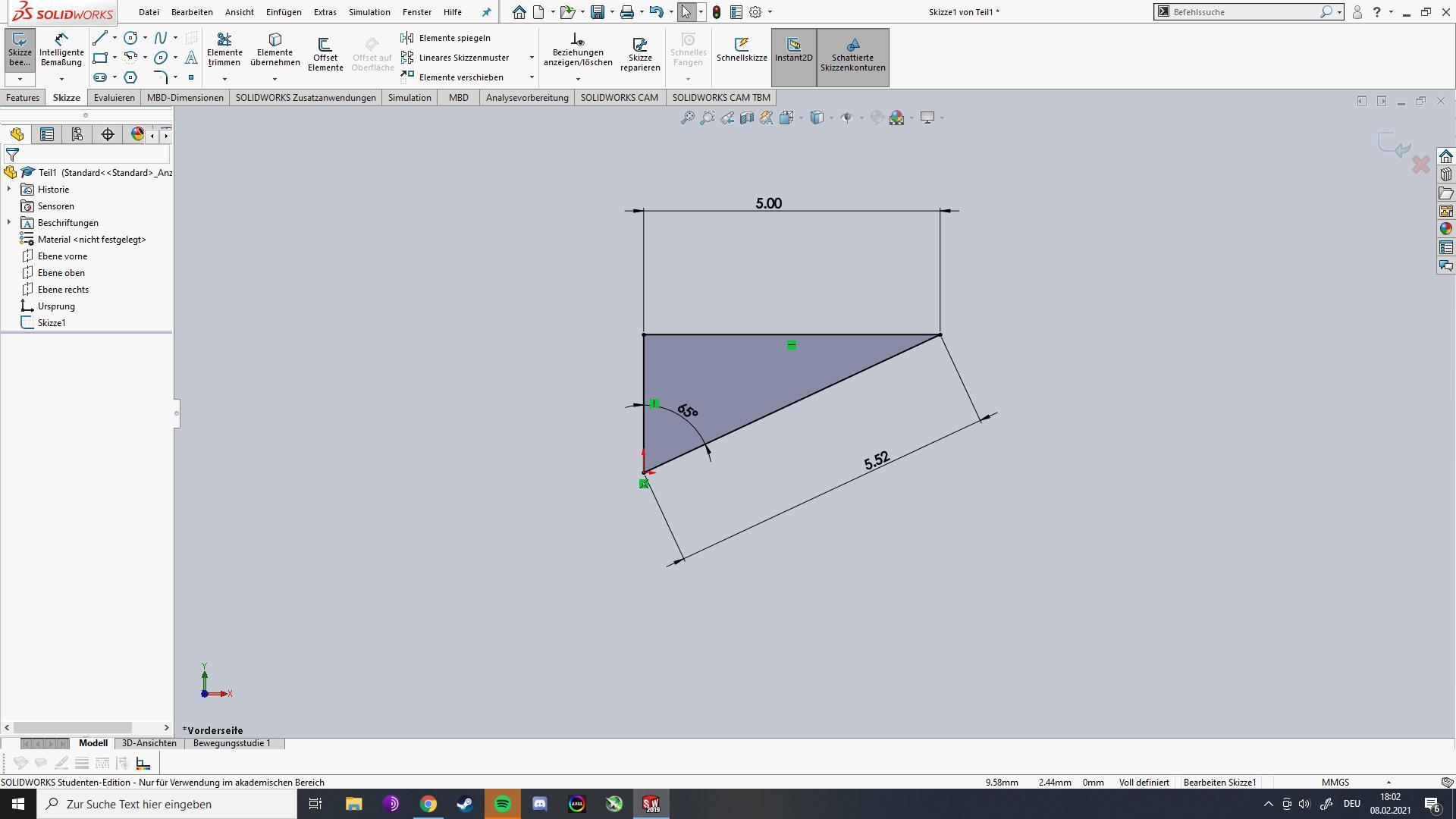The width and height of the screenshot is (1456, 819).
Task: Open the Einfügen menu
Action: click(284, 12)
